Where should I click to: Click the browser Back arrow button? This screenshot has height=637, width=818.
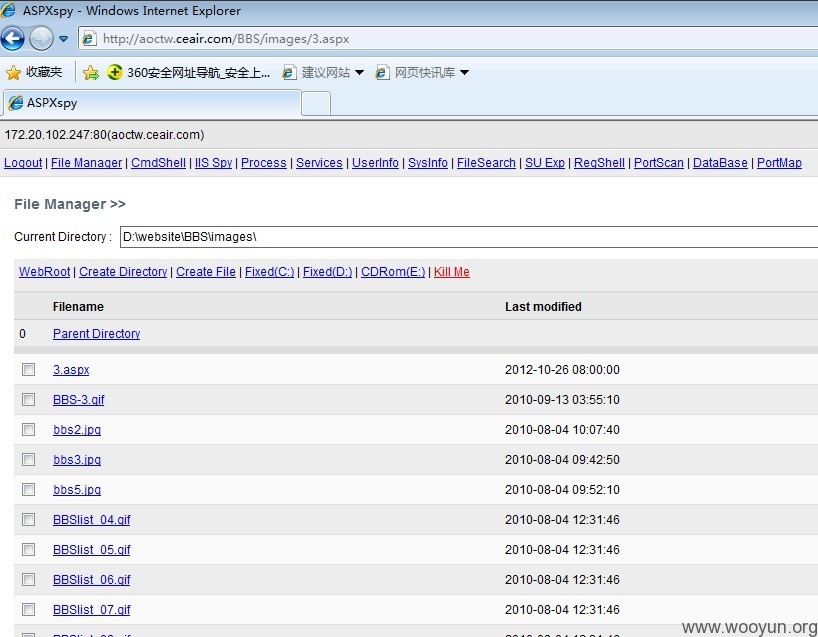(13, 39)
